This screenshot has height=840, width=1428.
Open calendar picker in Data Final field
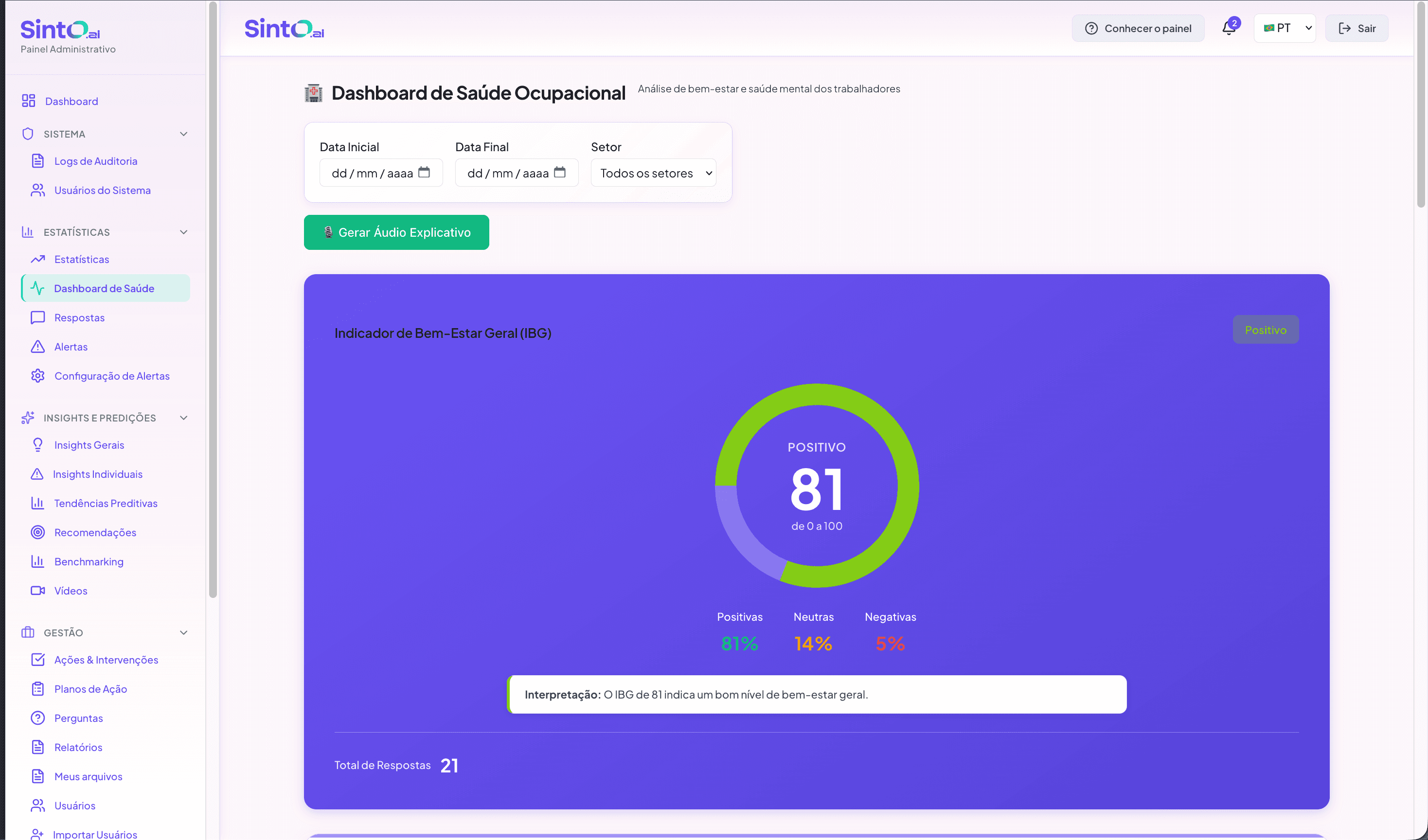click(559, 172)
